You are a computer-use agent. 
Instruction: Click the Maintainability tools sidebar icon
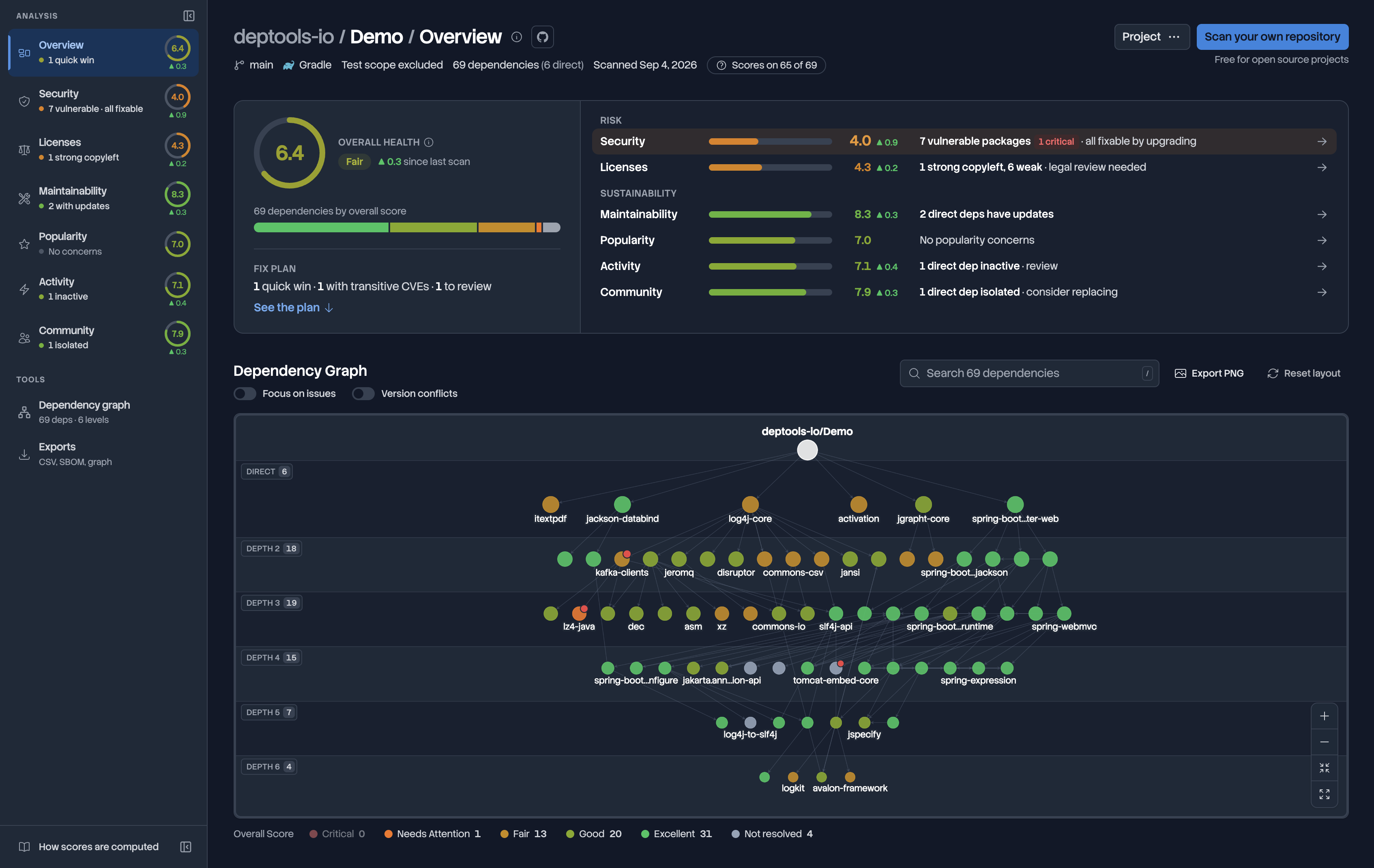pyautogui.click(x=24, y=199)
